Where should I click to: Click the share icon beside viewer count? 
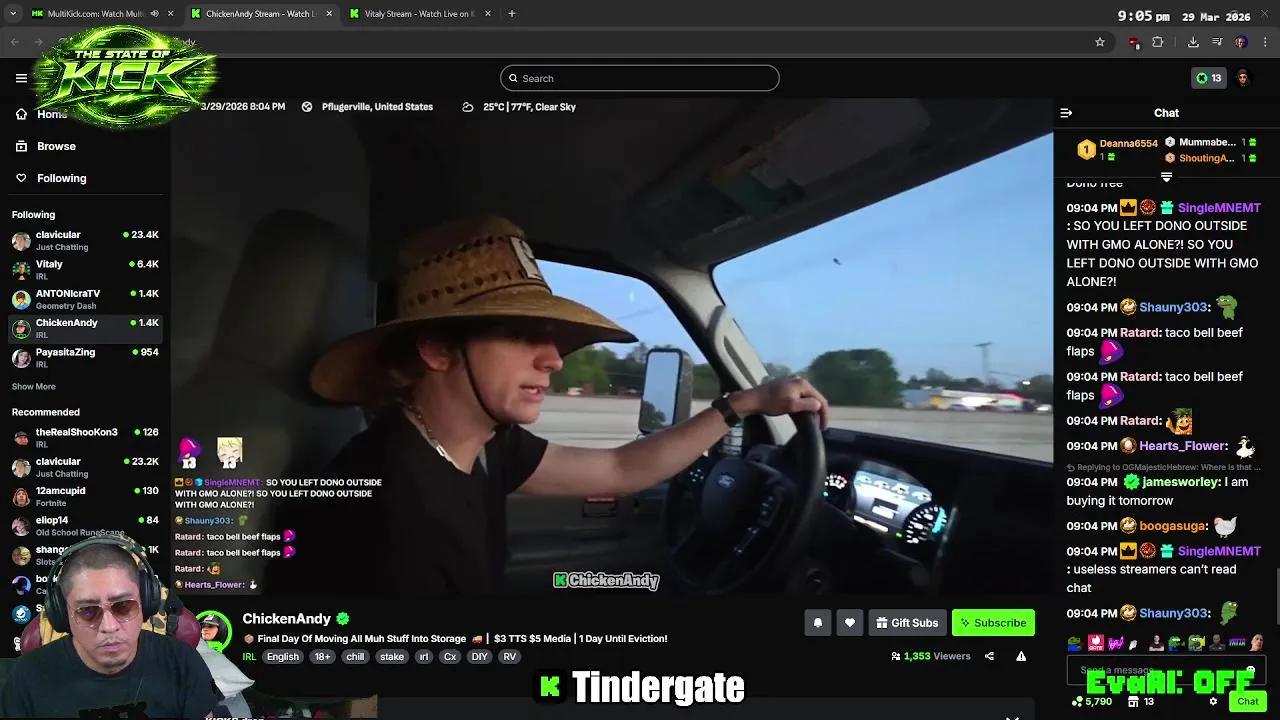pyautogui.click(x=989, y=656)
